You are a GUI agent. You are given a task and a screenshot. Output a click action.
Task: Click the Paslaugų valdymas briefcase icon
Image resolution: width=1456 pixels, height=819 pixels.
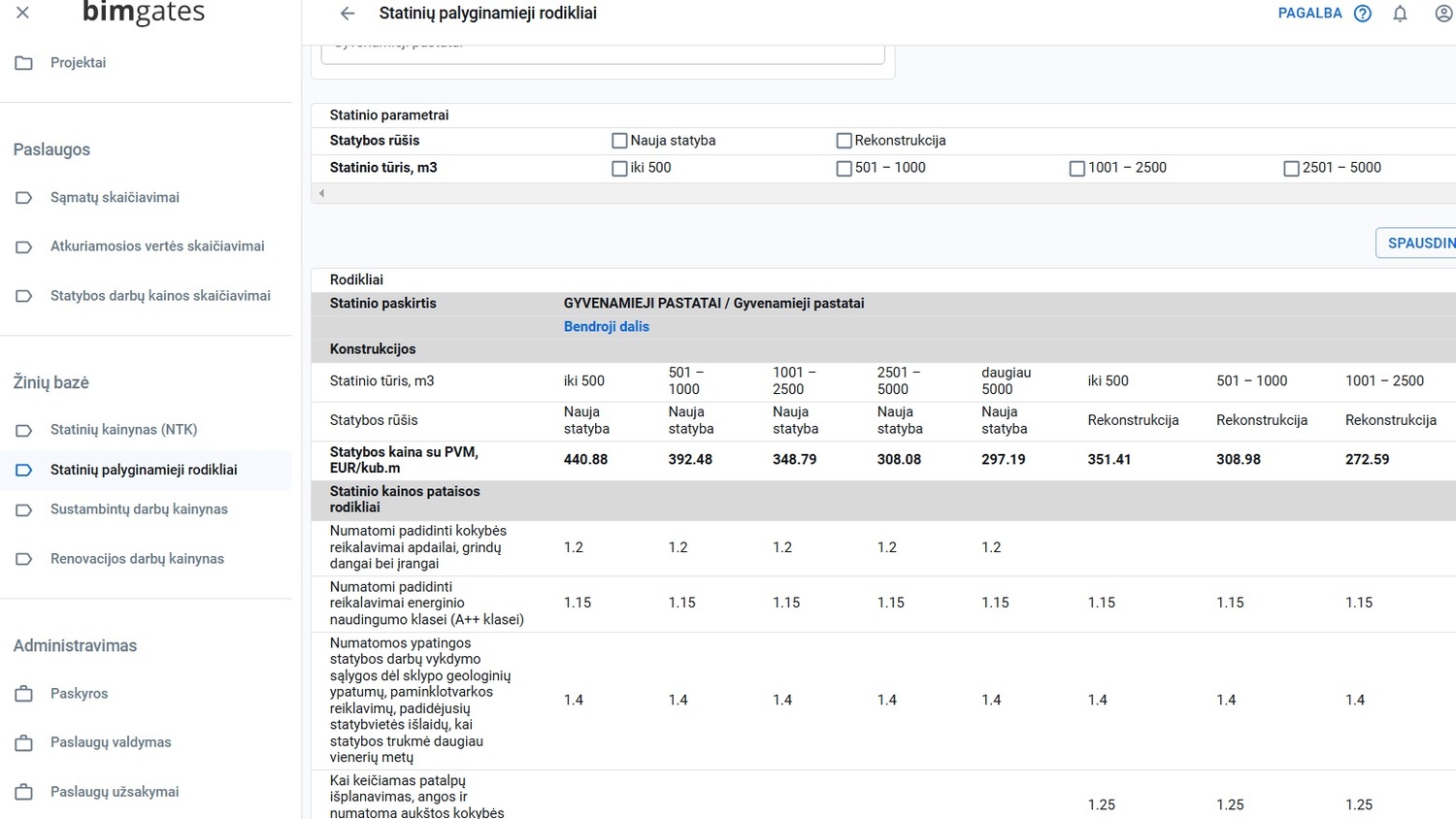pyautogui.click(x=24, y=742)
